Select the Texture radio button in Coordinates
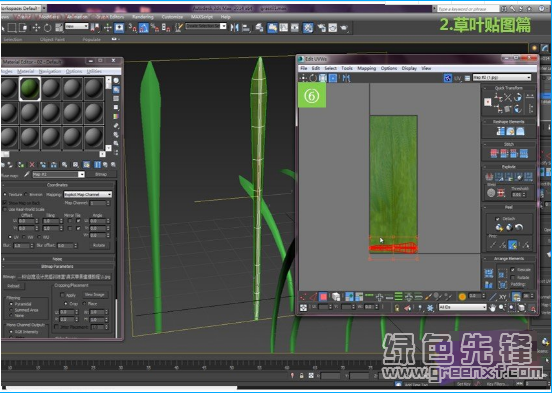The image size is (552, 393). [5, 194]
